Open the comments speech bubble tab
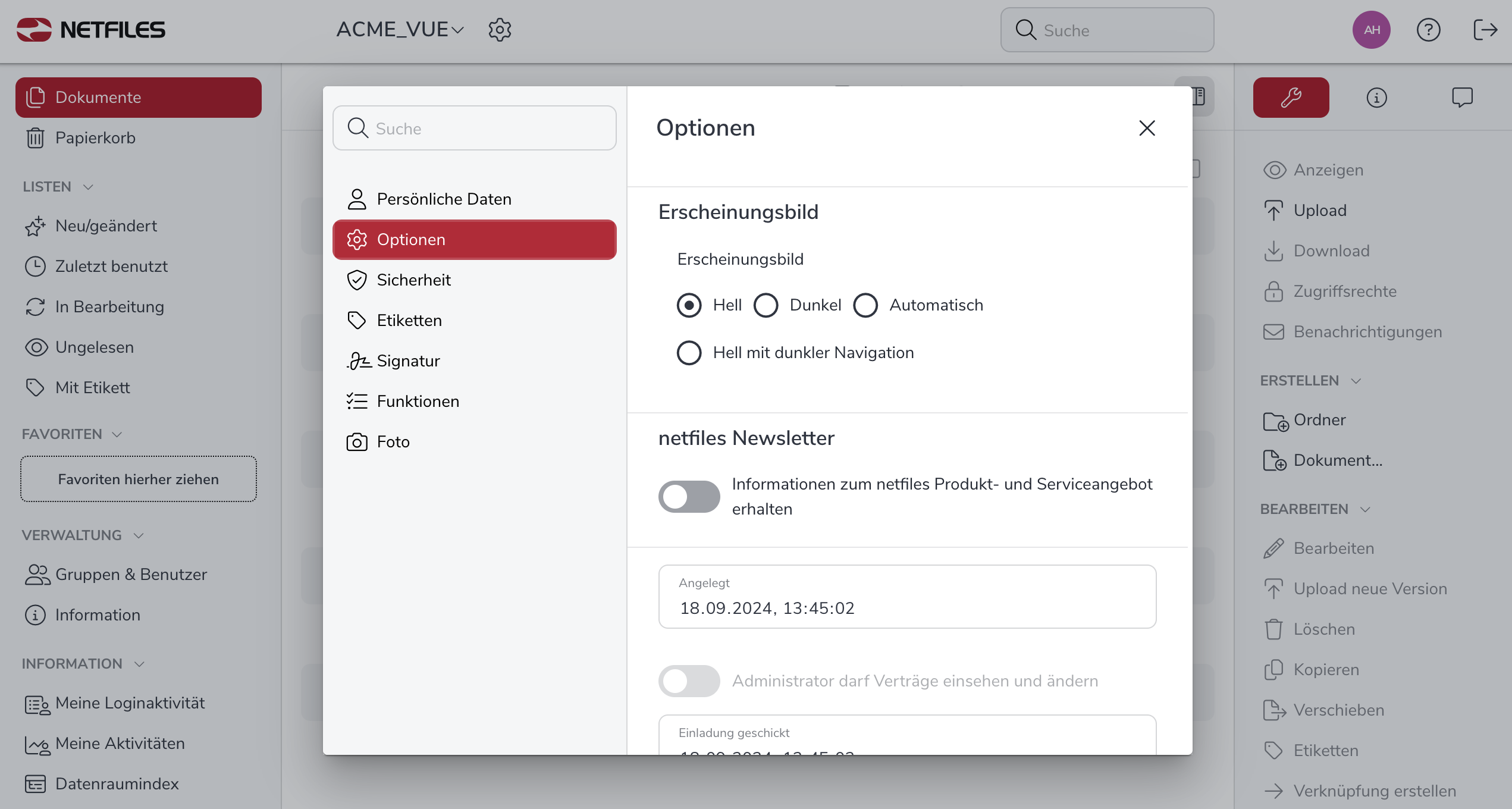The height and width of the screenshot is (809, 1512). [x=1462, y=98]
